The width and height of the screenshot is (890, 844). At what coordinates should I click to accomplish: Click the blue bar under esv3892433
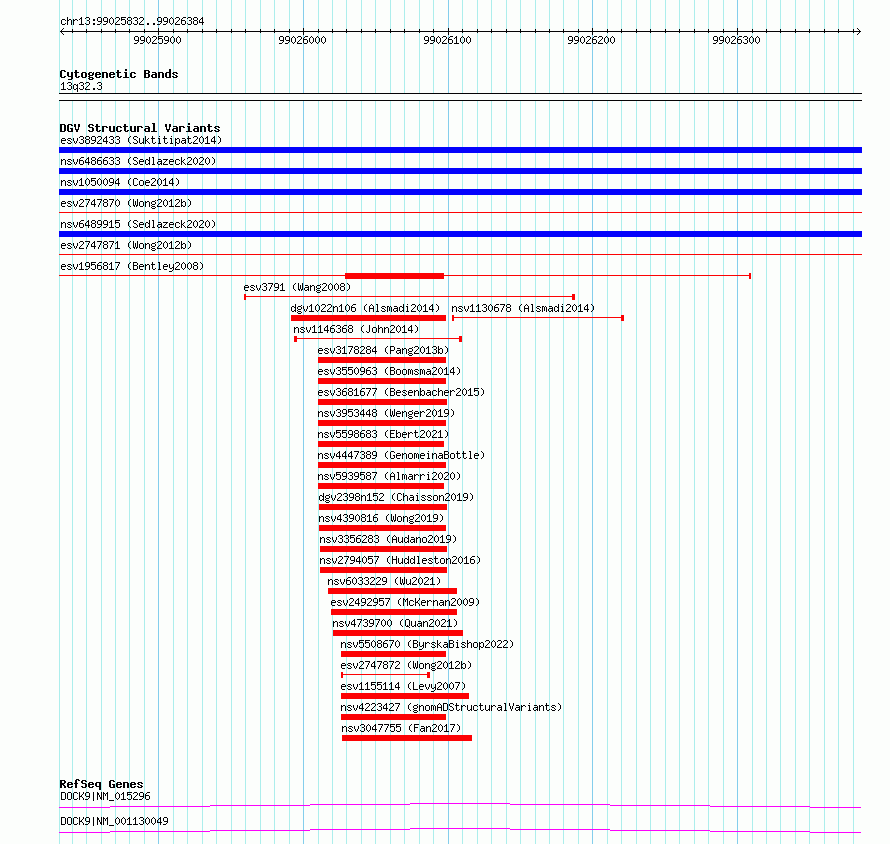tap(460, 150)
